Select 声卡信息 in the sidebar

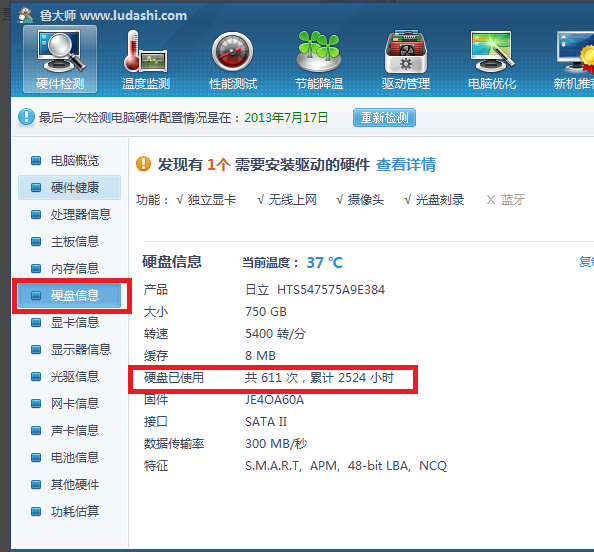click(x=69, y=430)
